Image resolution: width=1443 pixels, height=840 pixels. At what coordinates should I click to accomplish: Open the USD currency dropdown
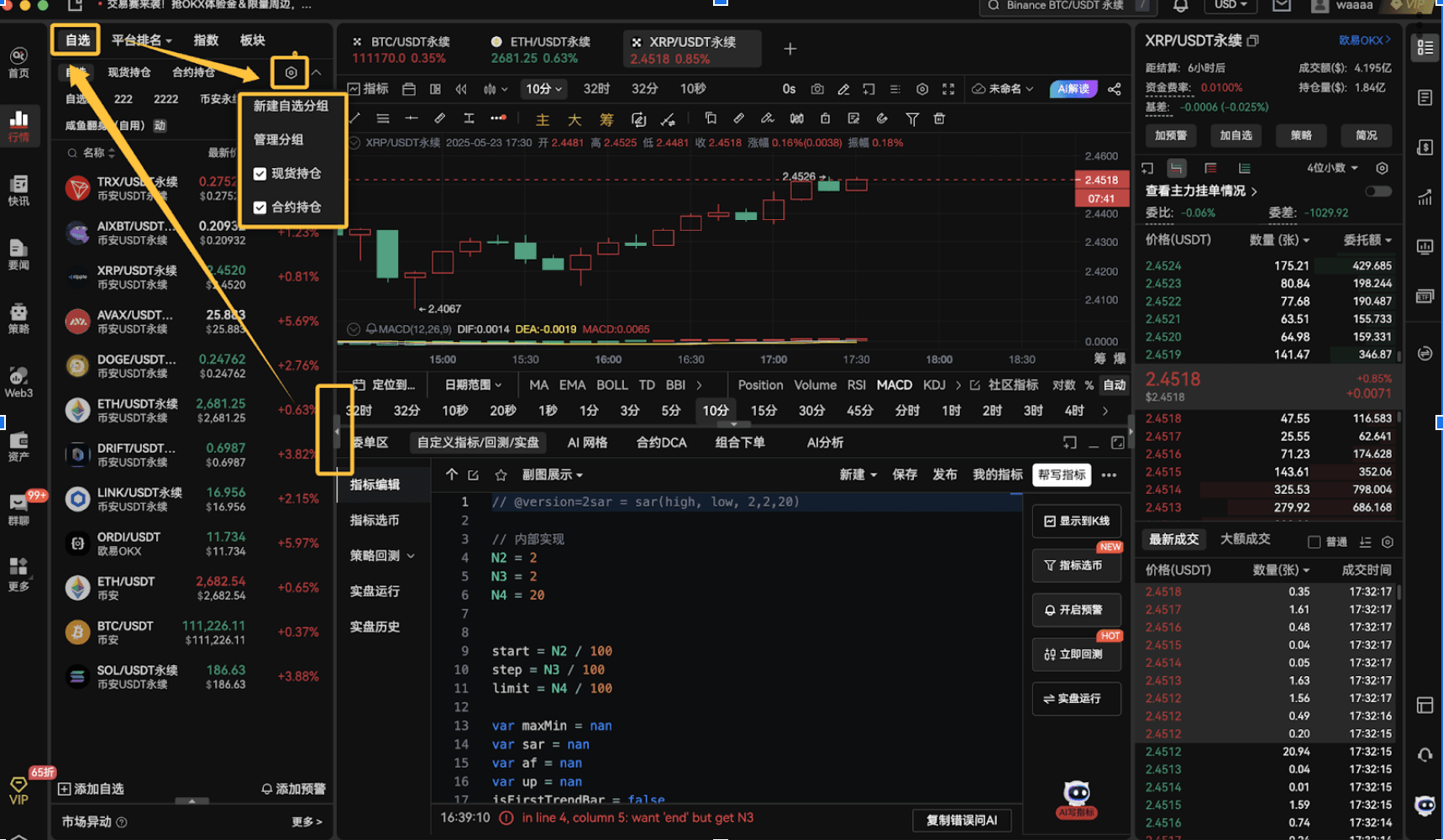pyautogui.click(x=1230, y=5)
